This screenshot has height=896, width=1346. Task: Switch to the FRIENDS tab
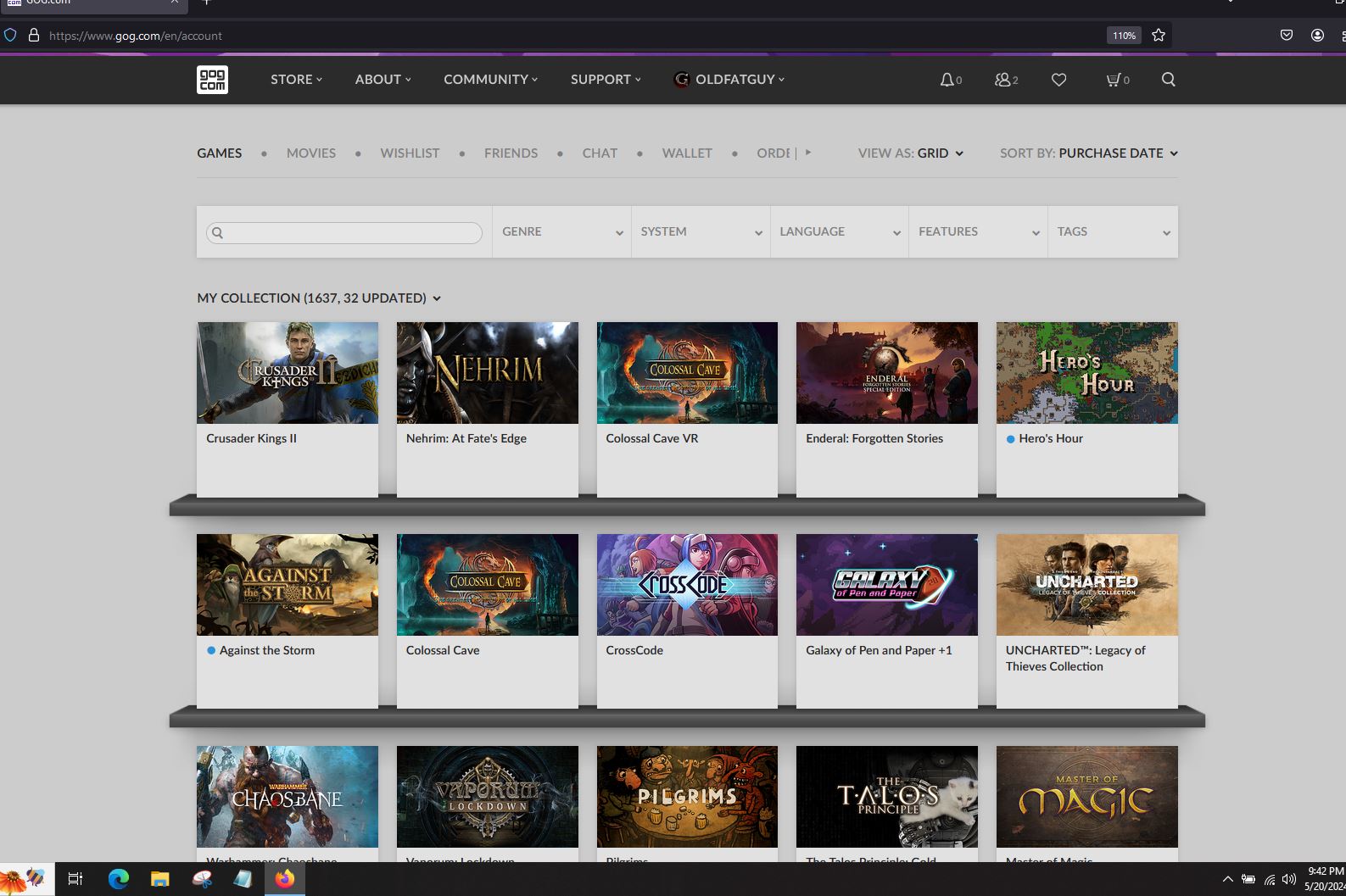pos(511,153)
